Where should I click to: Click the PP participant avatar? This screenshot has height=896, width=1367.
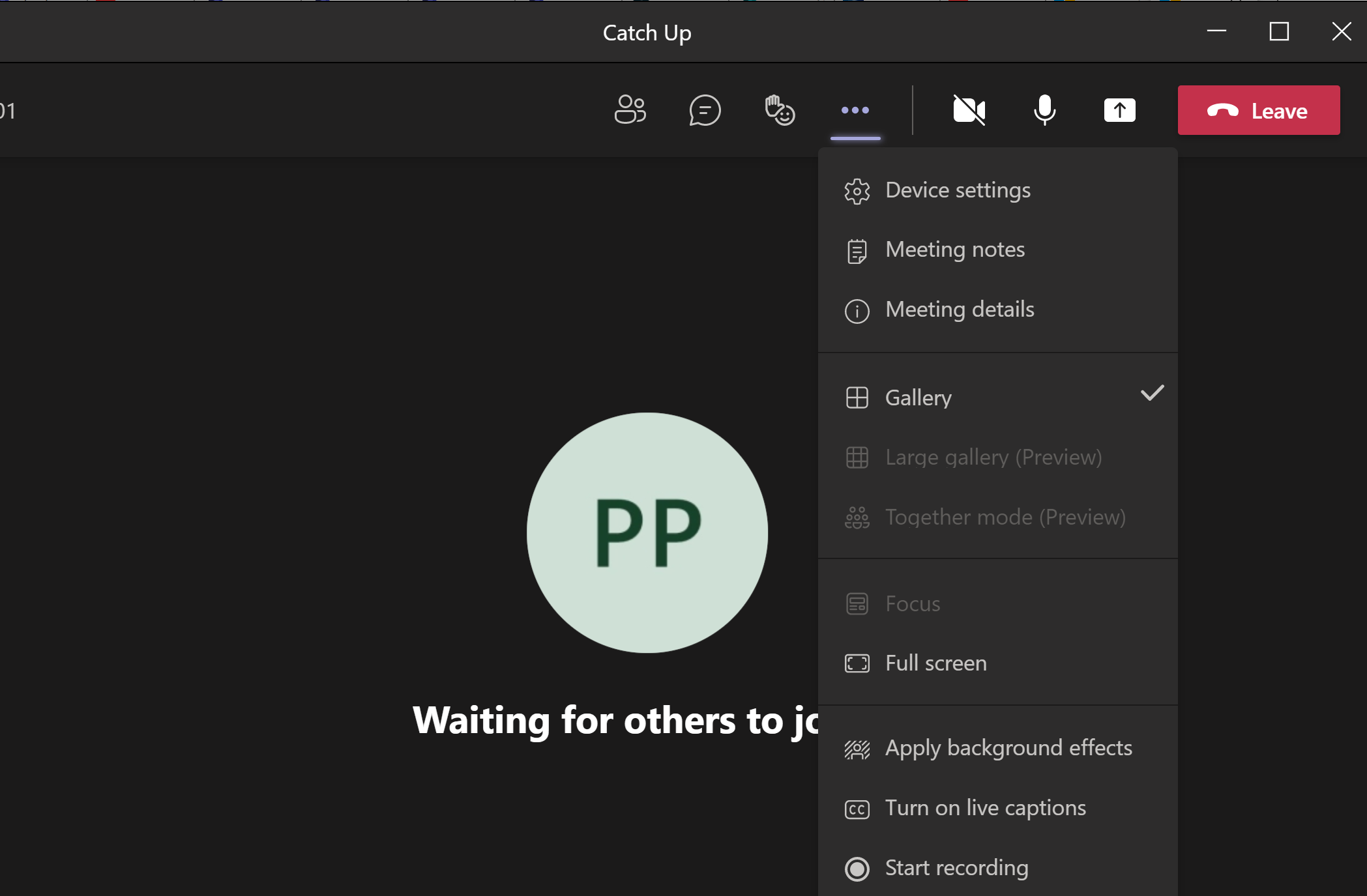coord(647,532)
